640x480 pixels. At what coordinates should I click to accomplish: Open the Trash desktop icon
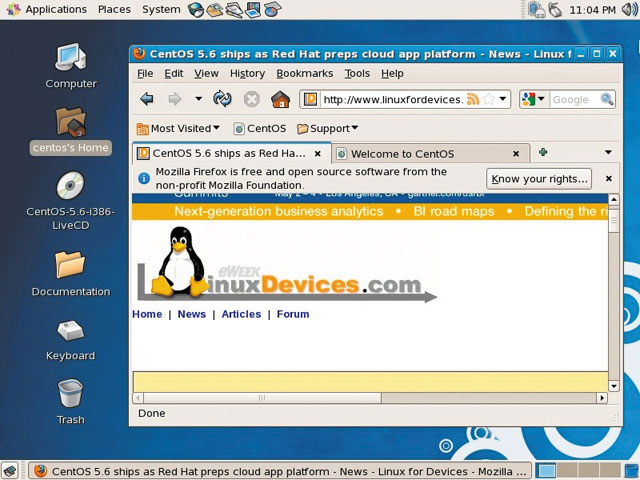click(x=70, y=394)
